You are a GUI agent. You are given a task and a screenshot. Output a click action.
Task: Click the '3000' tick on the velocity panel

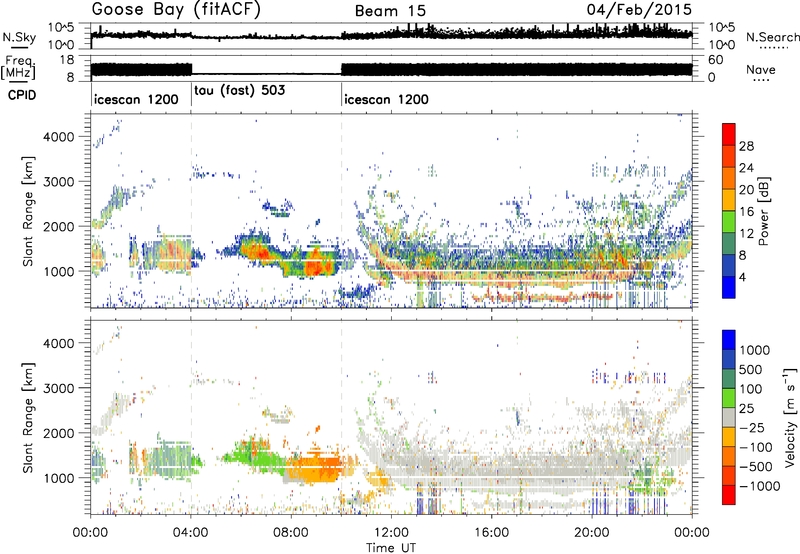(x=59, y=388)
